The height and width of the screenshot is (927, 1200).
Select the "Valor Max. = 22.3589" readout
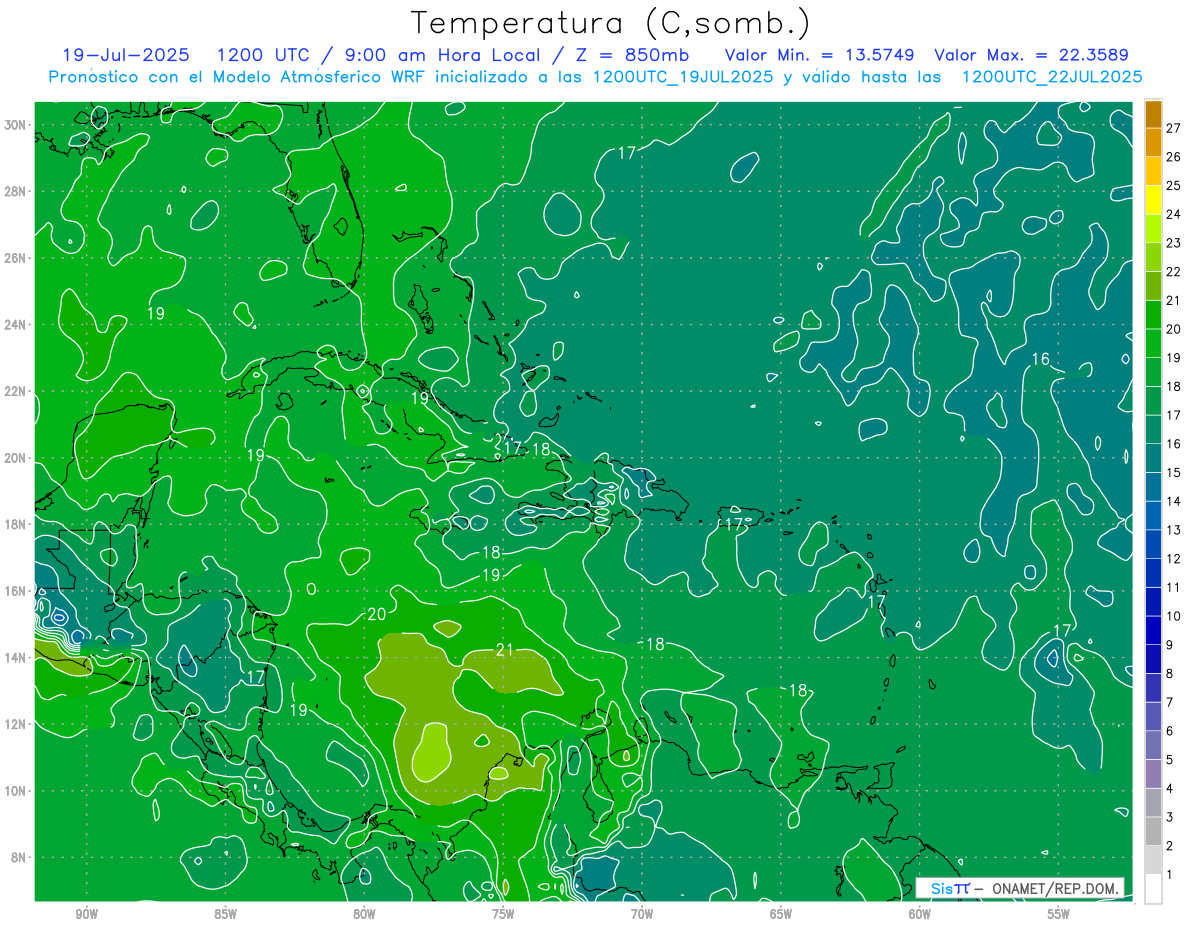tap(1031, 55)
